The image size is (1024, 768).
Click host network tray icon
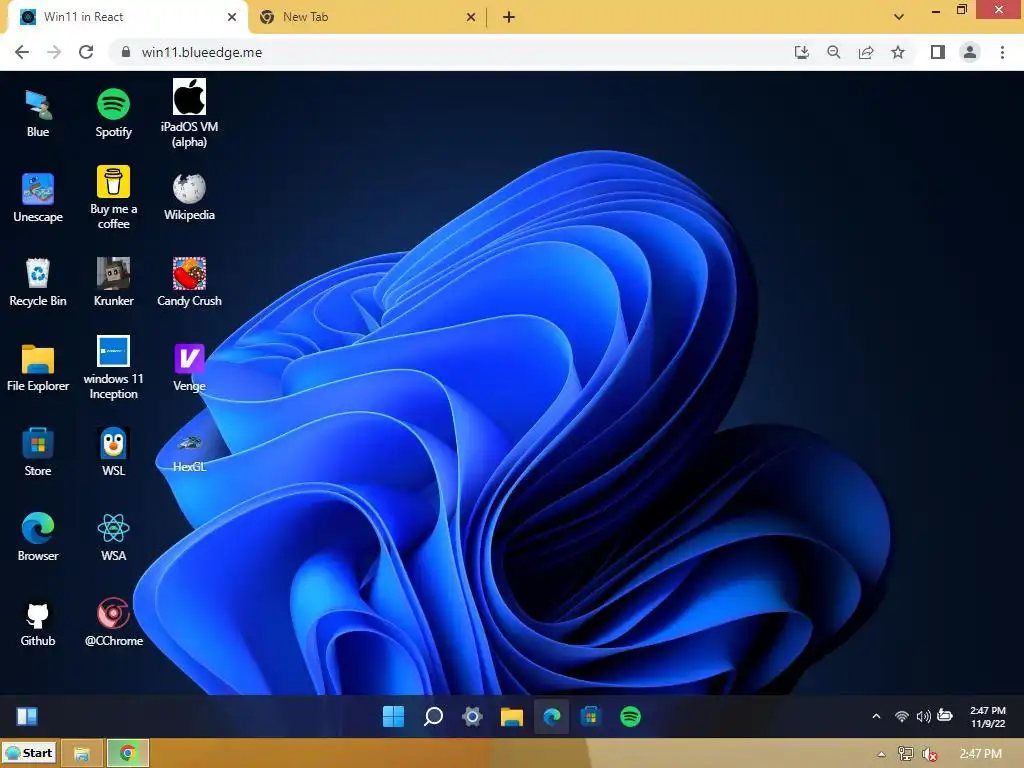tap(906, 754)
